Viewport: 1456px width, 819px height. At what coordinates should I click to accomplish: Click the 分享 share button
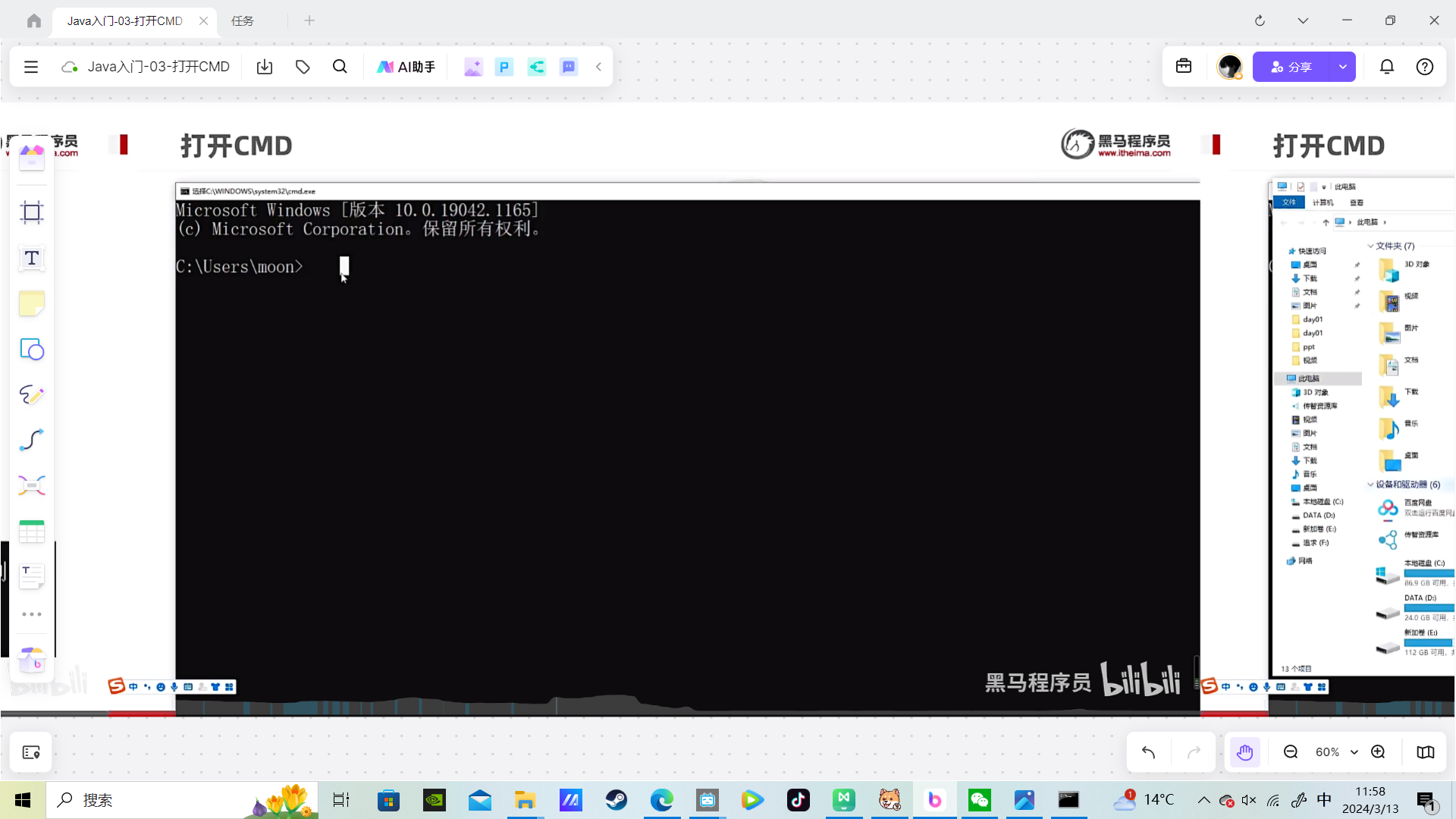tap(1291, 67)
